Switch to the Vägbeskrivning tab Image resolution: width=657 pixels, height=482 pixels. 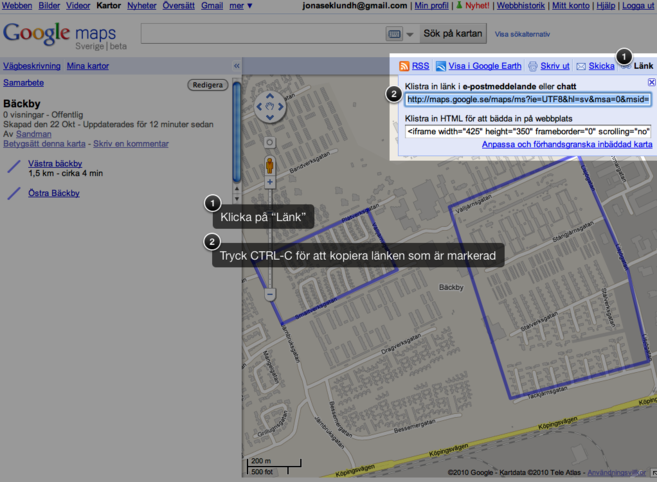tap(31, 66)
